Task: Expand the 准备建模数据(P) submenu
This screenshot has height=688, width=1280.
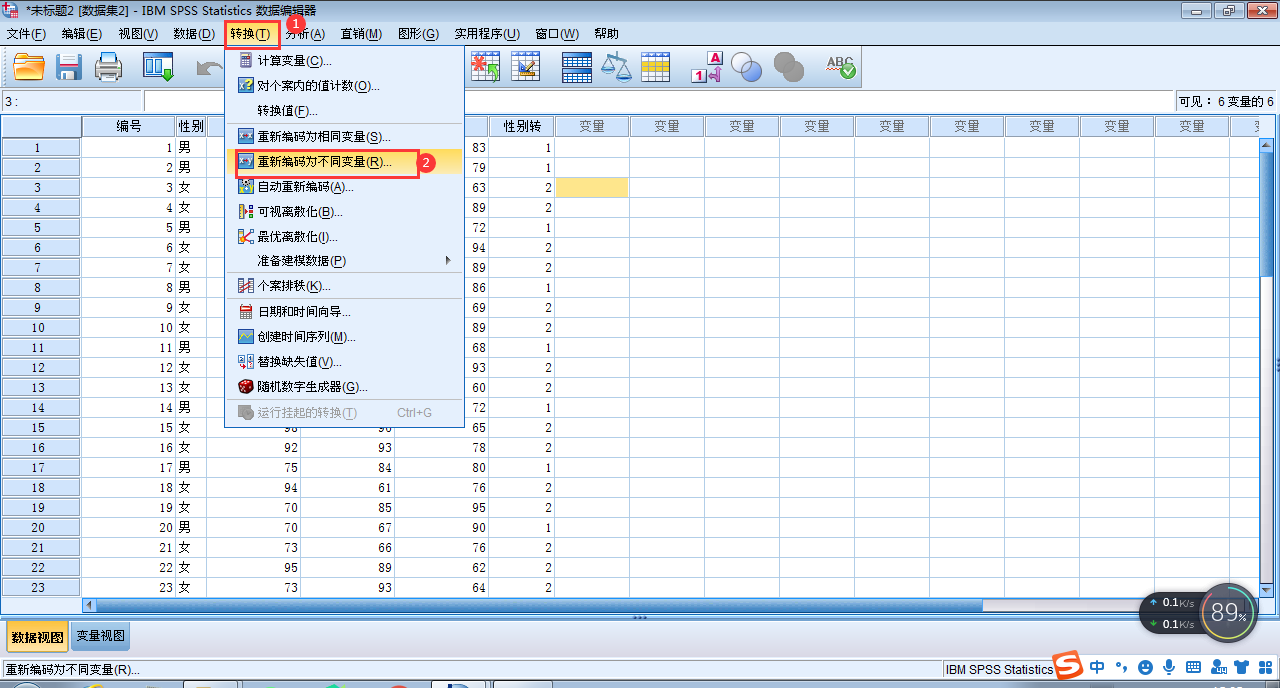Action: pyautogui.click(x=344, y=261)
